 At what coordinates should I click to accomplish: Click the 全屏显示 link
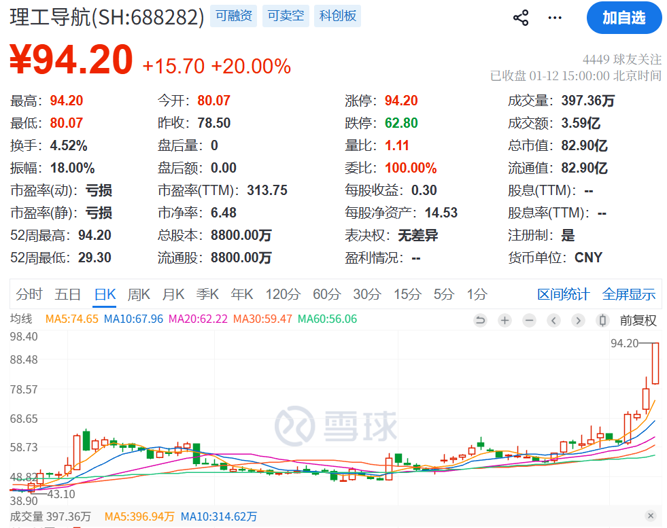pos(628,294)
